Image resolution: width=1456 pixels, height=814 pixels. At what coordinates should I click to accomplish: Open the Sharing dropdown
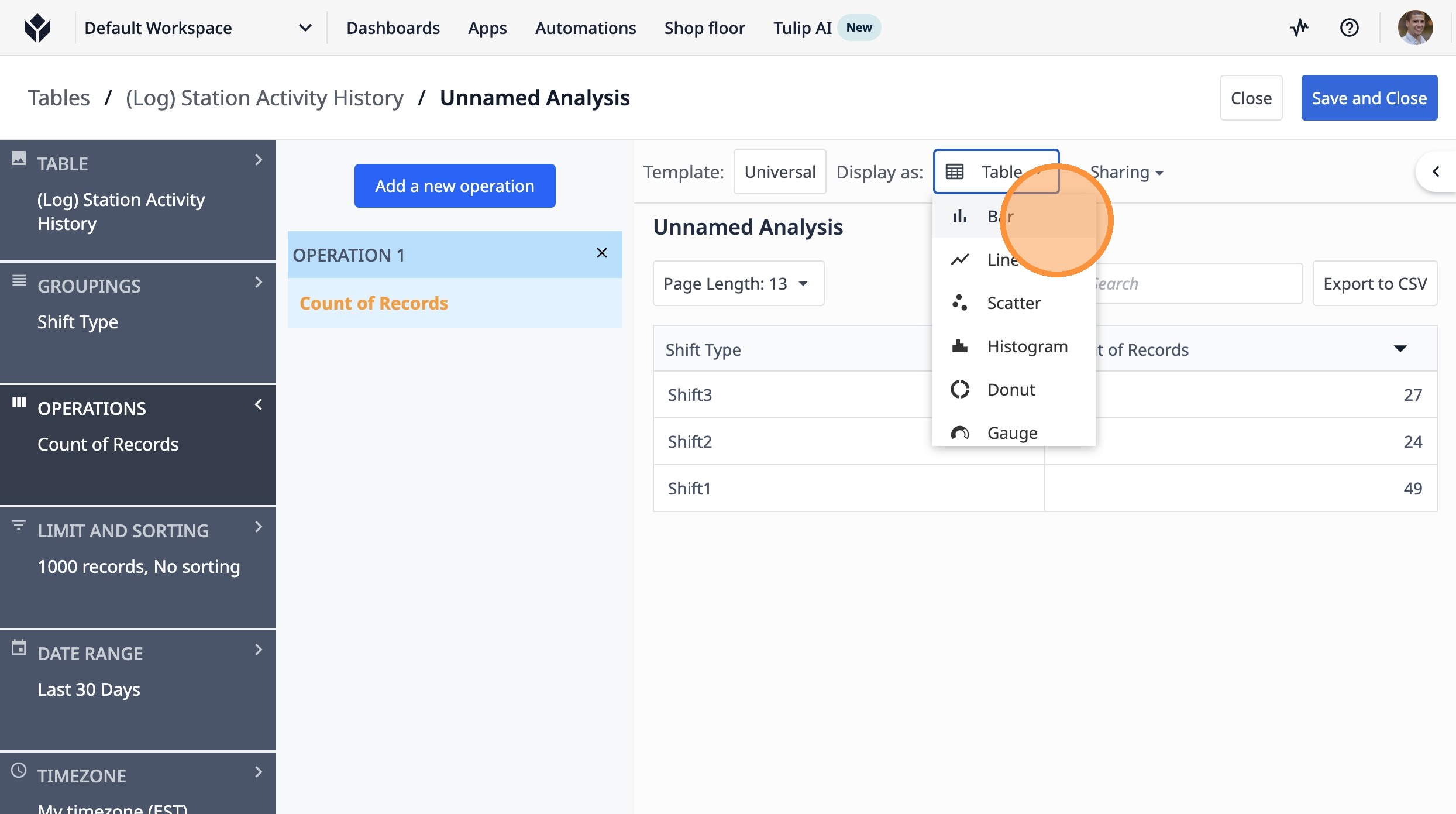pyautogui.click(x=1127, y=172)
